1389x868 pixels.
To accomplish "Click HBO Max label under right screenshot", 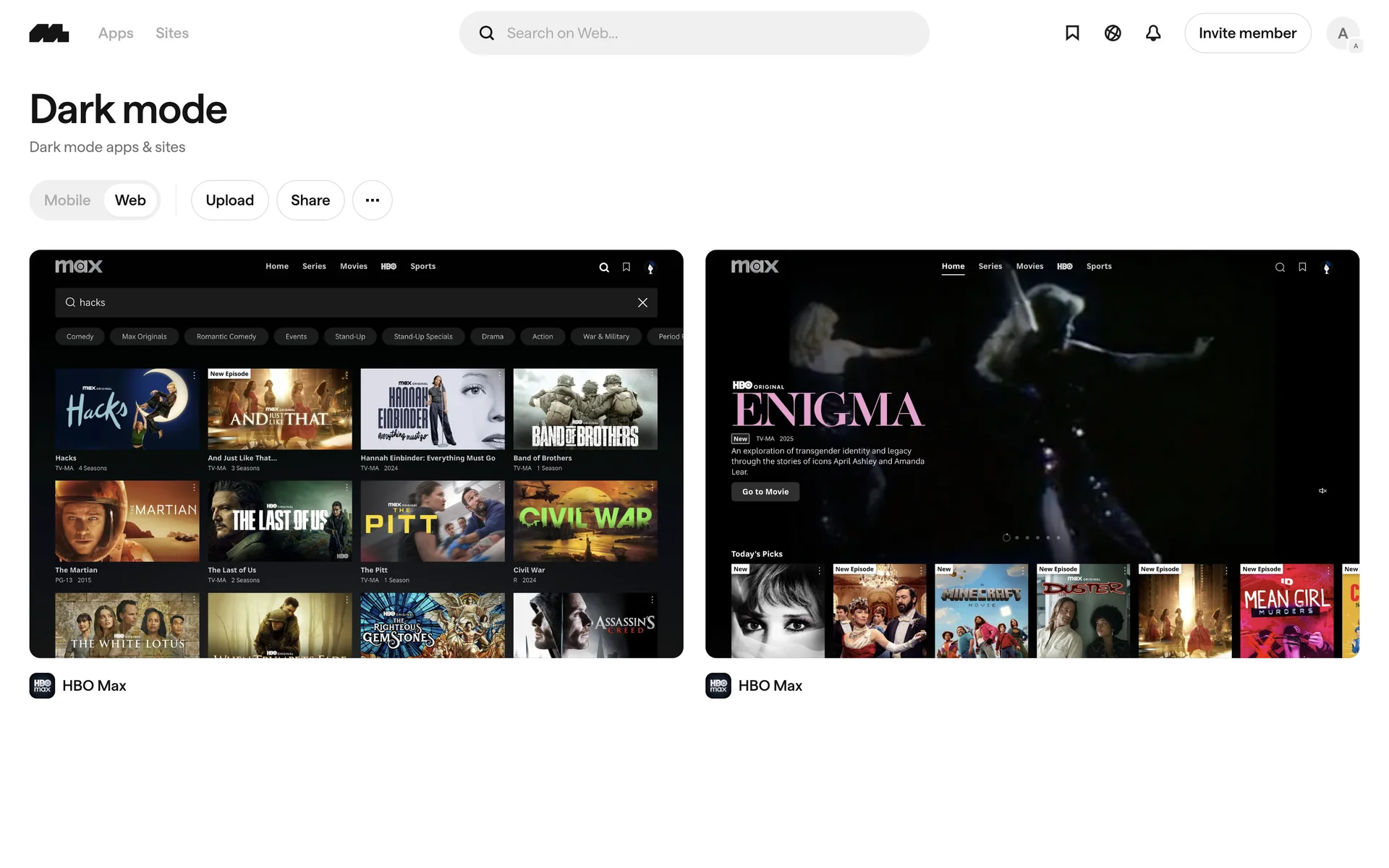I will (770, 686).
